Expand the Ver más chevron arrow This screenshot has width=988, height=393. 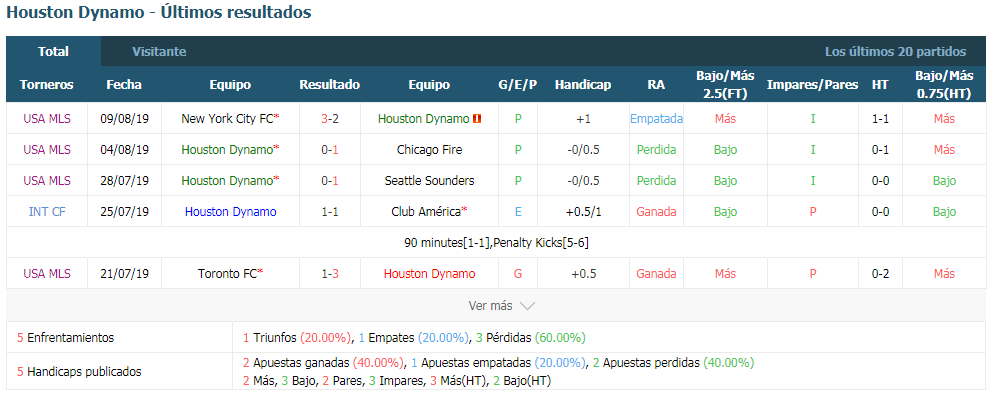coord(527,306)
